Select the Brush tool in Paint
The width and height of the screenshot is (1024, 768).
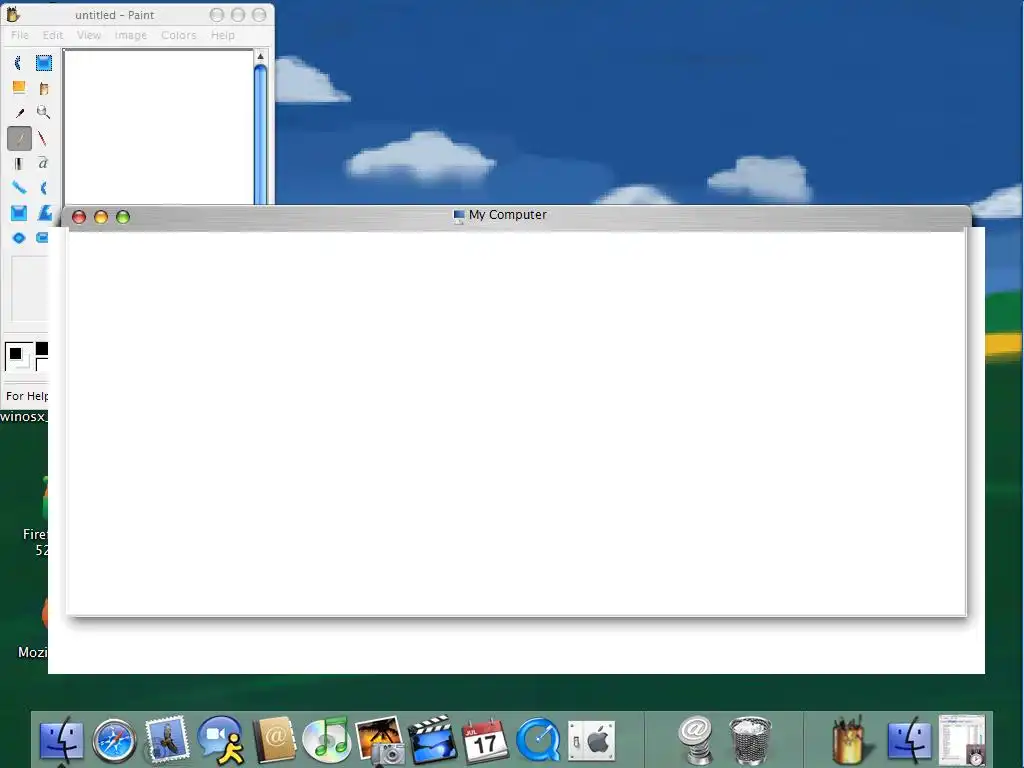click(44, 138)
